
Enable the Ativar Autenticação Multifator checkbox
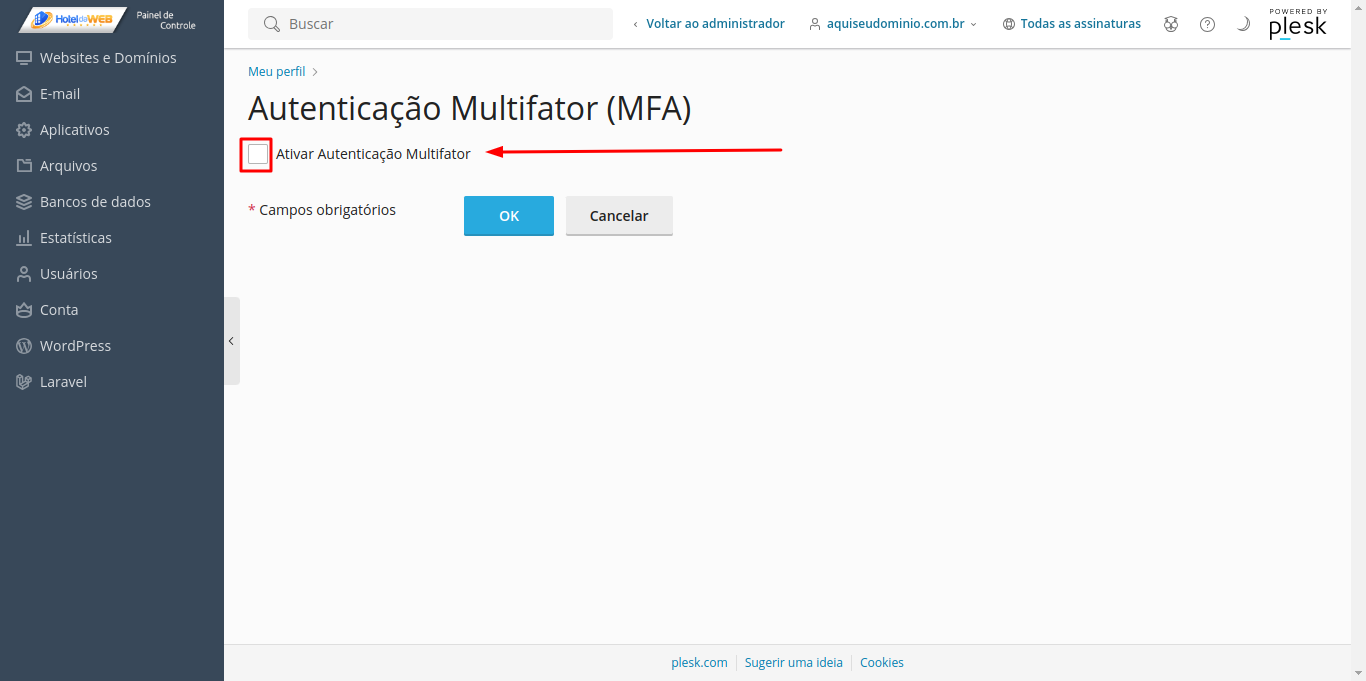[x=258, y=154]
